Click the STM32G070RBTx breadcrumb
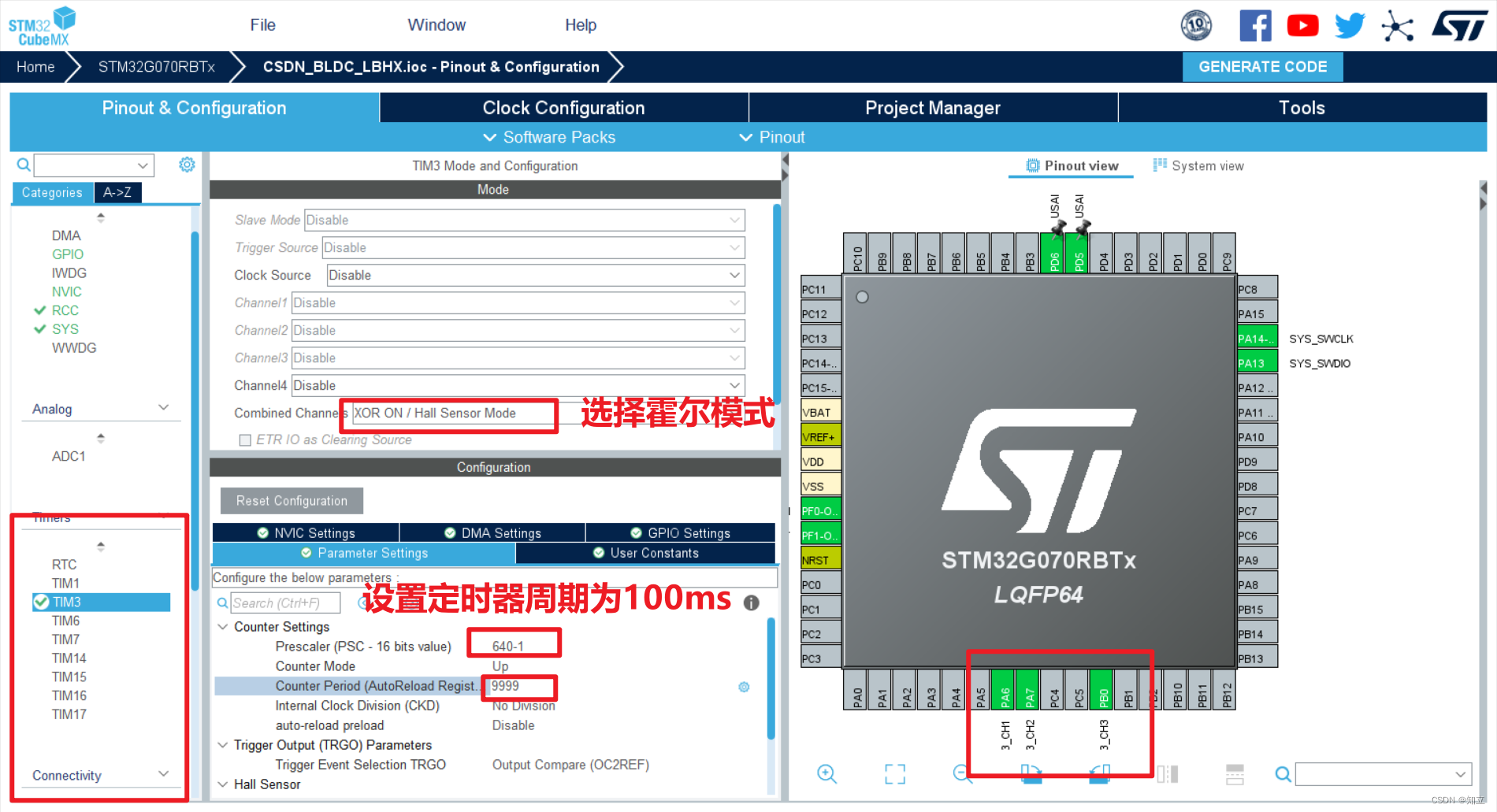Image resolution: width=1497 pixels, height=812 pixels. click(x=156, y=67)
